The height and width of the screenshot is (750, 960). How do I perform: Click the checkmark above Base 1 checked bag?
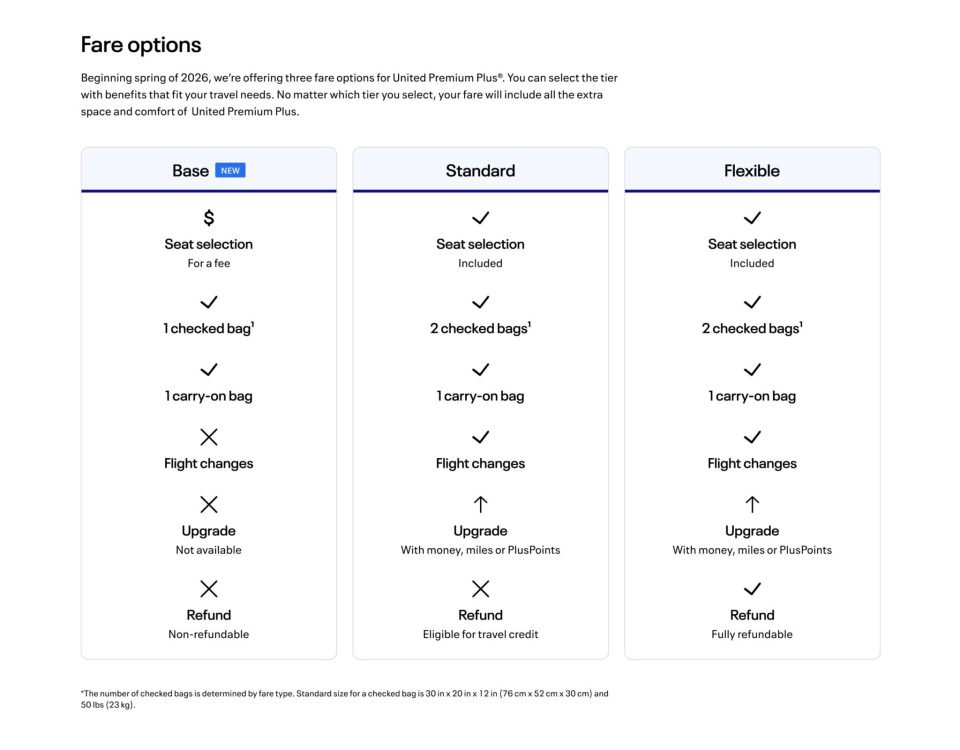coord(208,302)
